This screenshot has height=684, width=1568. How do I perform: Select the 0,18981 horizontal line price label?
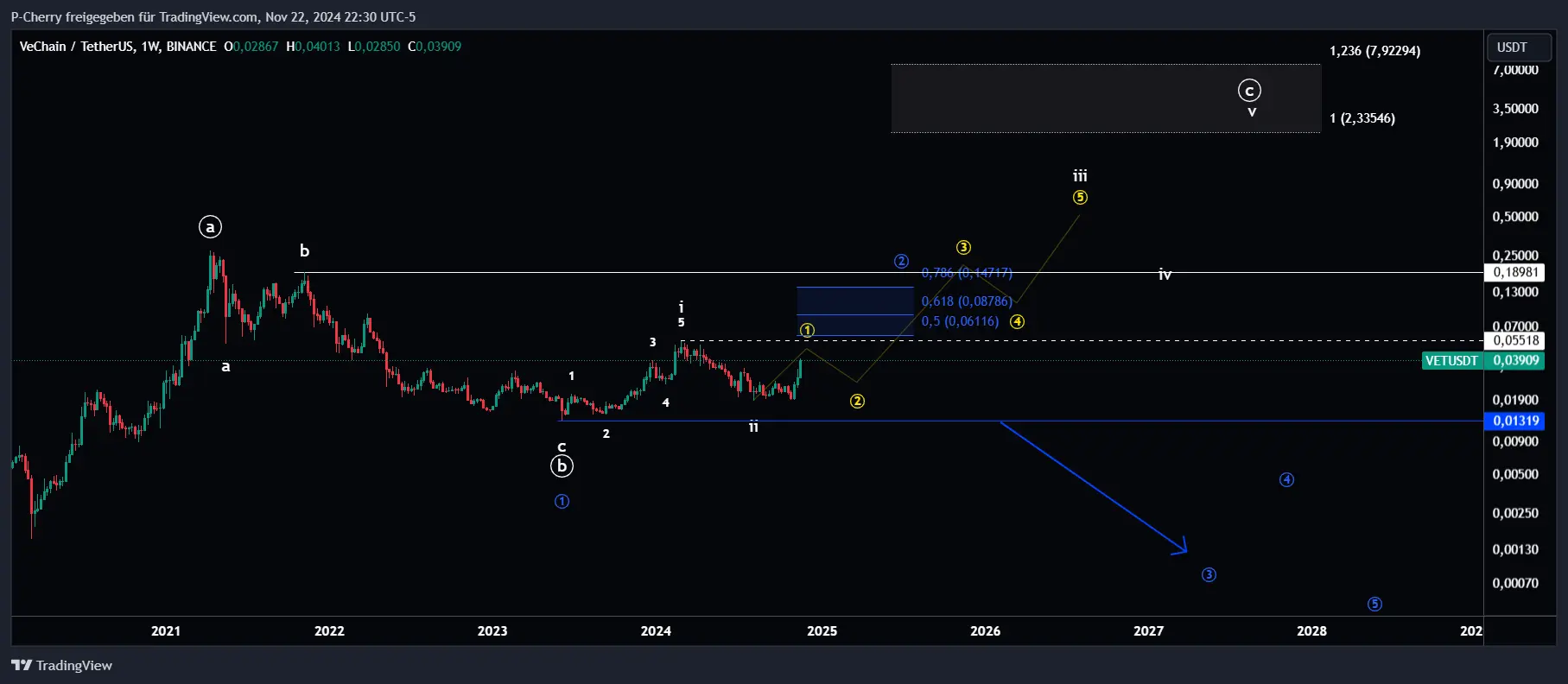pos(1516,272)
